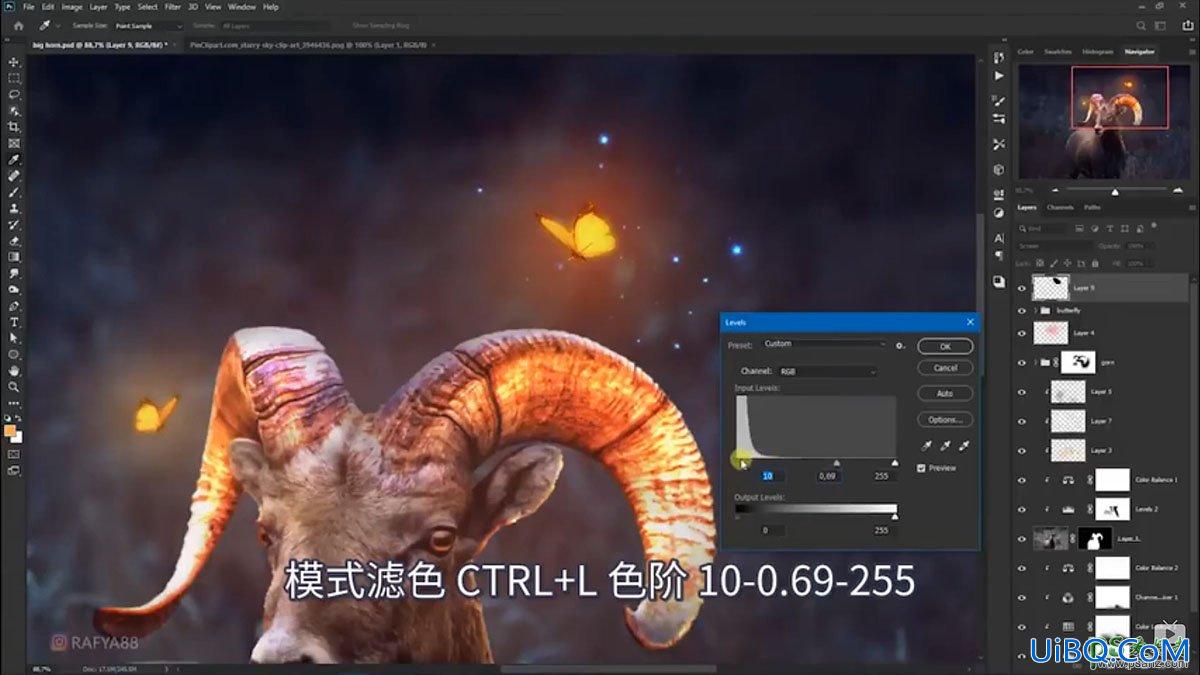This screenshot has height=675, width=1200.
Task: Select the Pen tool
Action: (x=14, y=306)
